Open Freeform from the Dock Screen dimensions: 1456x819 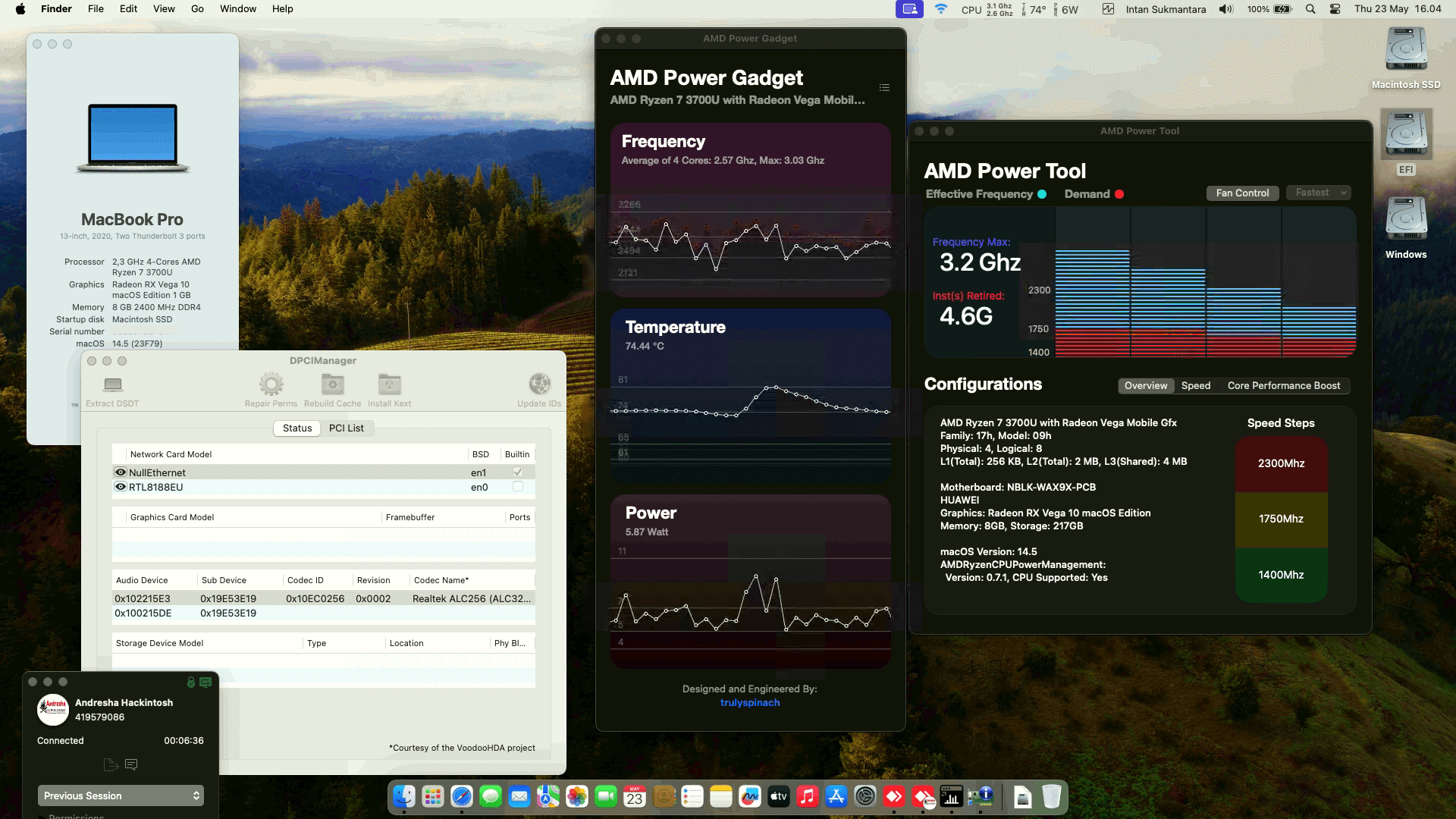pos(750,797)
